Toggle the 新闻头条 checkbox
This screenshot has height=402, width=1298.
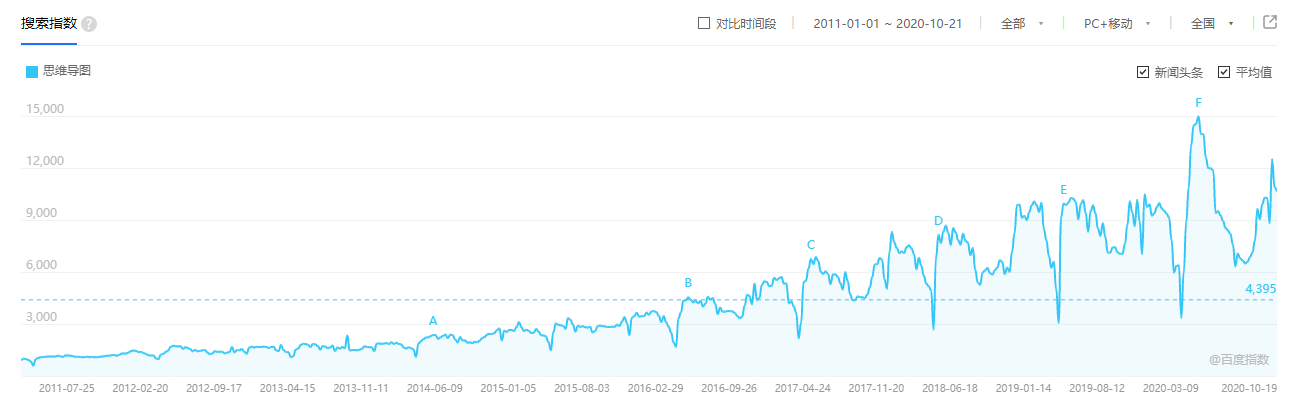tap(1143, 72)
